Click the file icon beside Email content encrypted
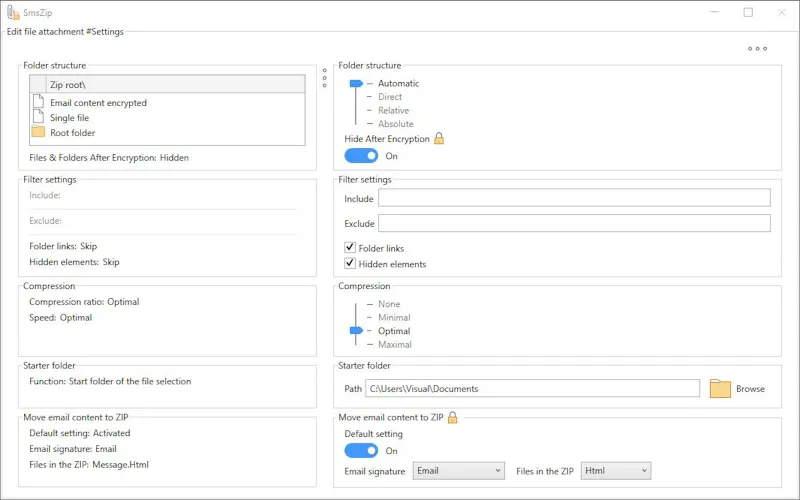Viewport: 800px width, 500px height. tap(38, 102)
